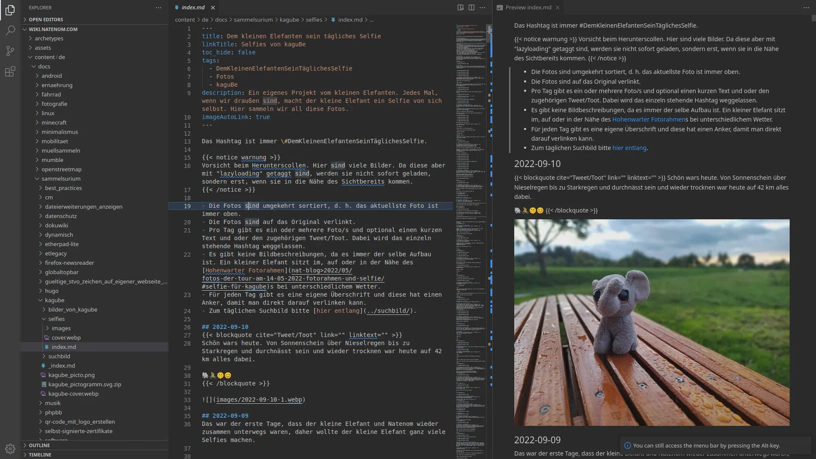Expand the qr-code_mit_logo_erstellen folder
The image size is (816, 459).
pos(80,422)
